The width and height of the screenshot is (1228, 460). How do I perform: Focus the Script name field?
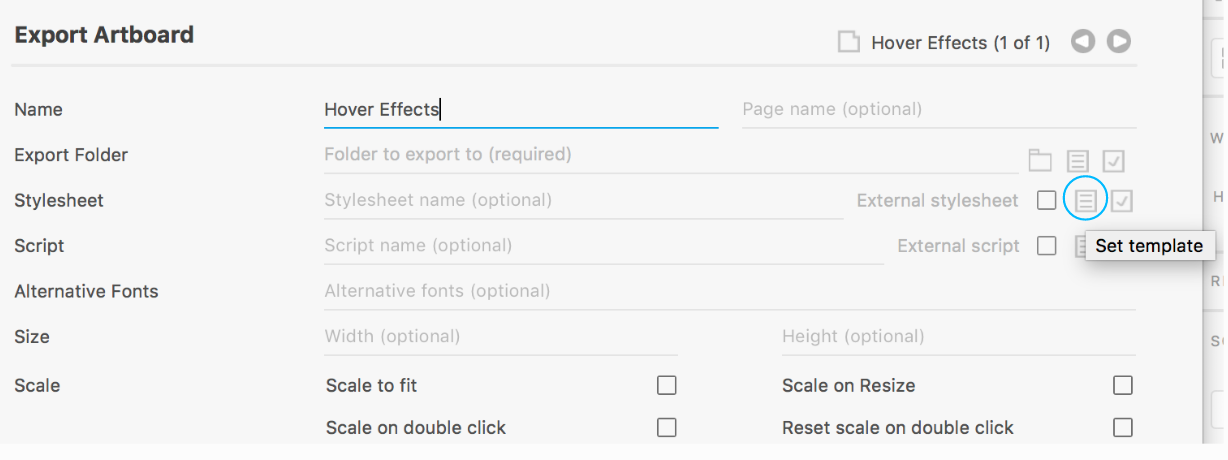point(603,245)
